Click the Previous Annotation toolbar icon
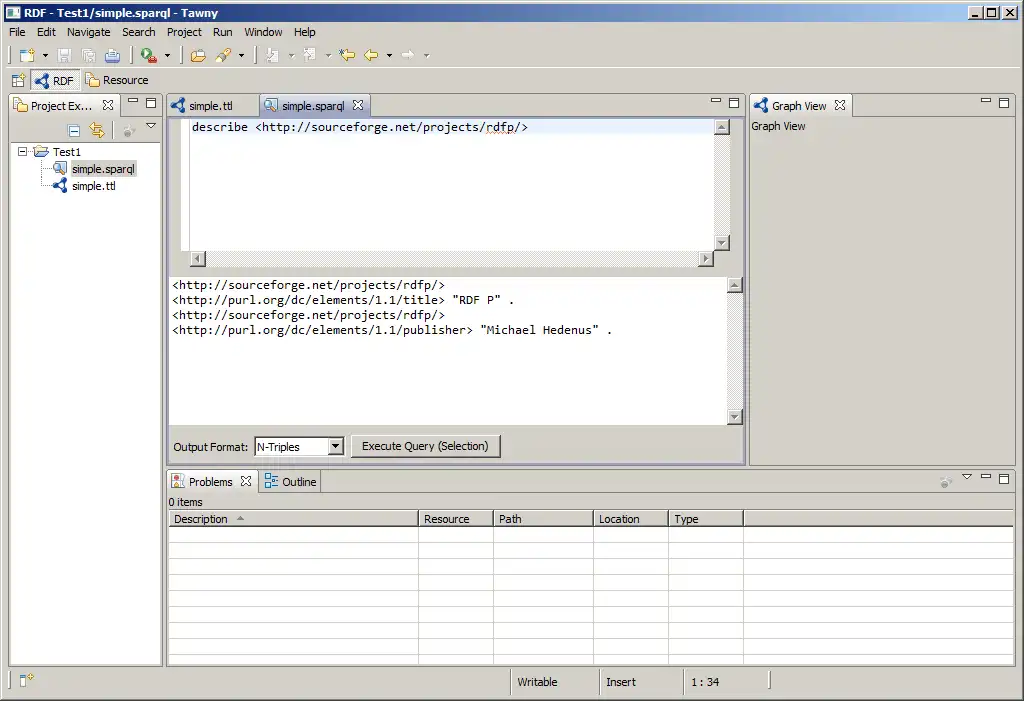 pyautogui.click(x=310, y=56)
